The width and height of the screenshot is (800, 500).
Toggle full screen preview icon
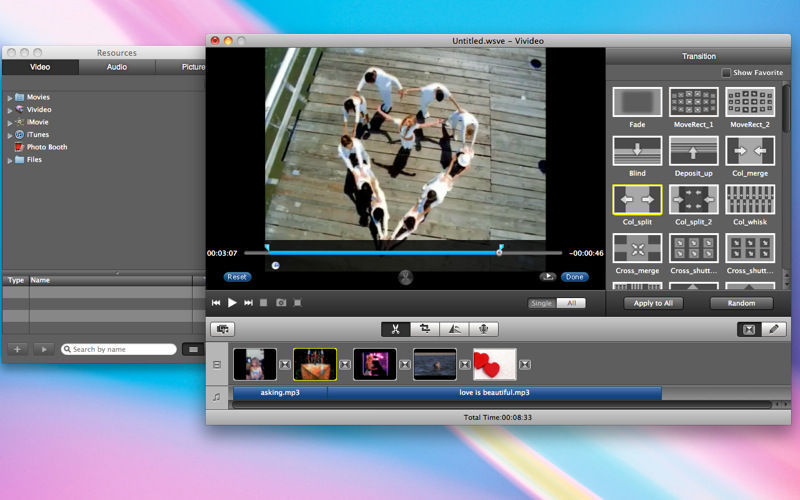[297, 303]
